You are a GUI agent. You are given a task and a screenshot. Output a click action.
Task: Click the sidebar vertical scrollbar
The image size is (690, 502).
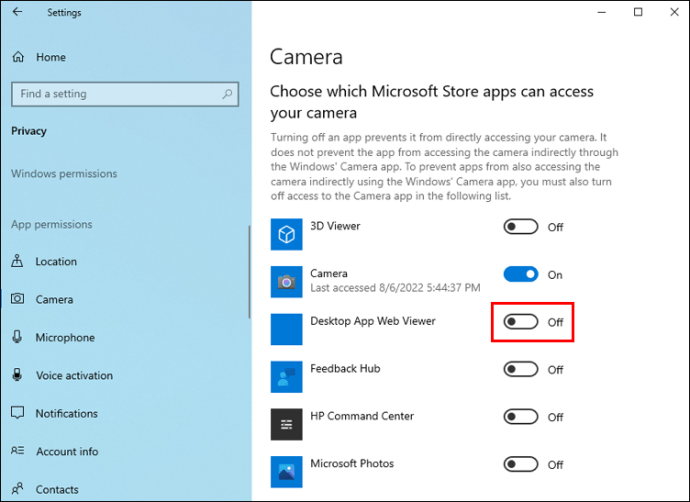250,272
